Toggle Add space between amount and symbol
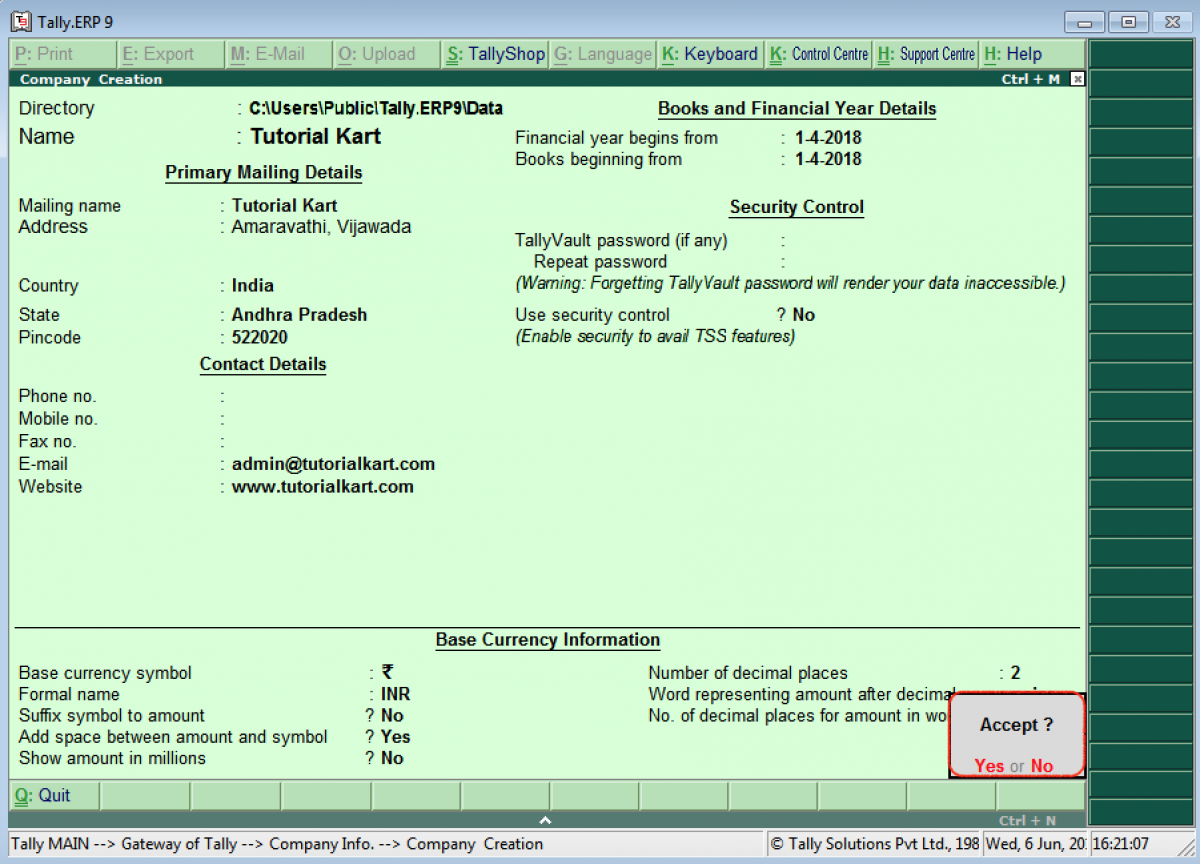 [394, 737]
